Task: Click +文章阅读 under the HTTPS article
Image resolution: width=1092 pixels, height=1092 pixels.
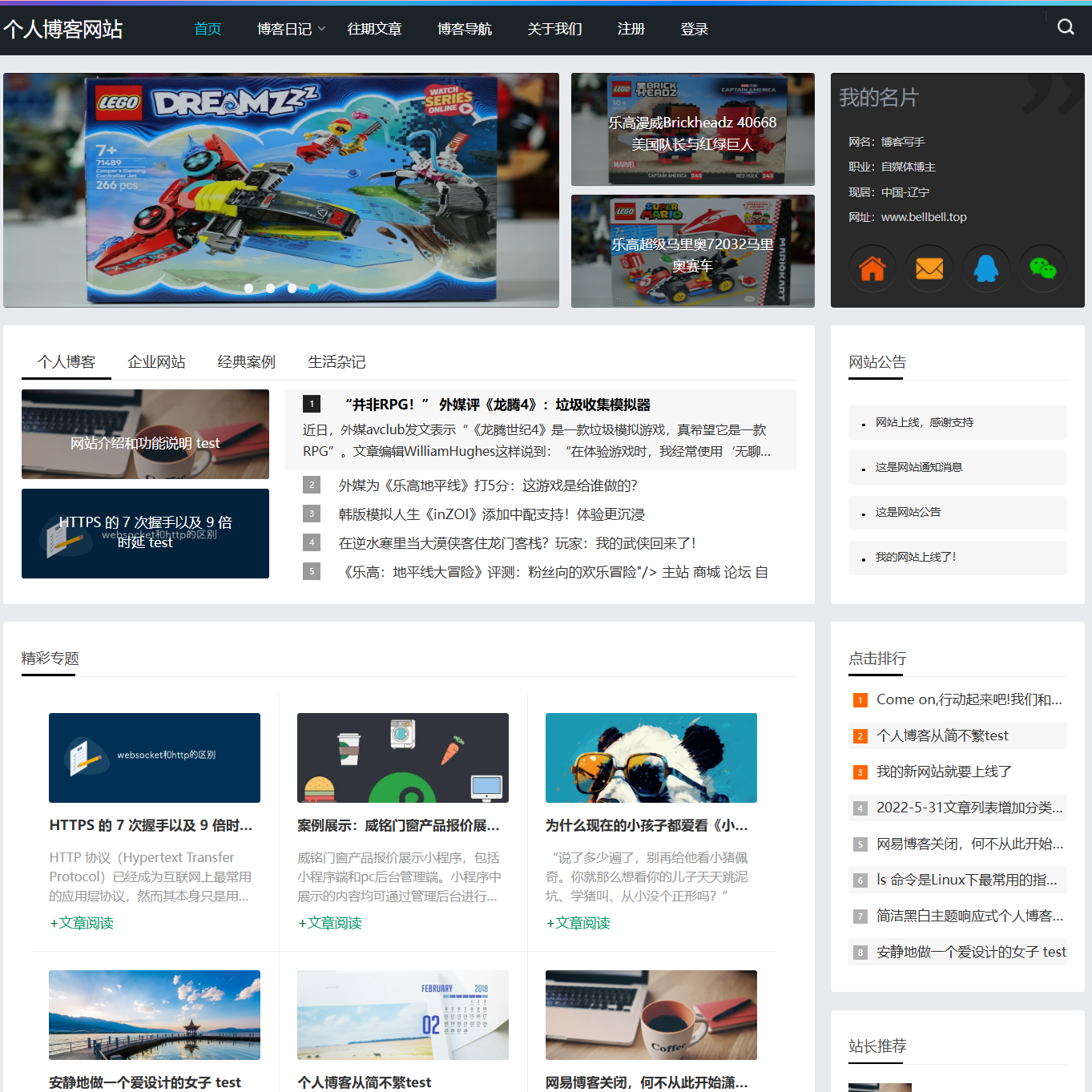Action: tap(82, 923)
